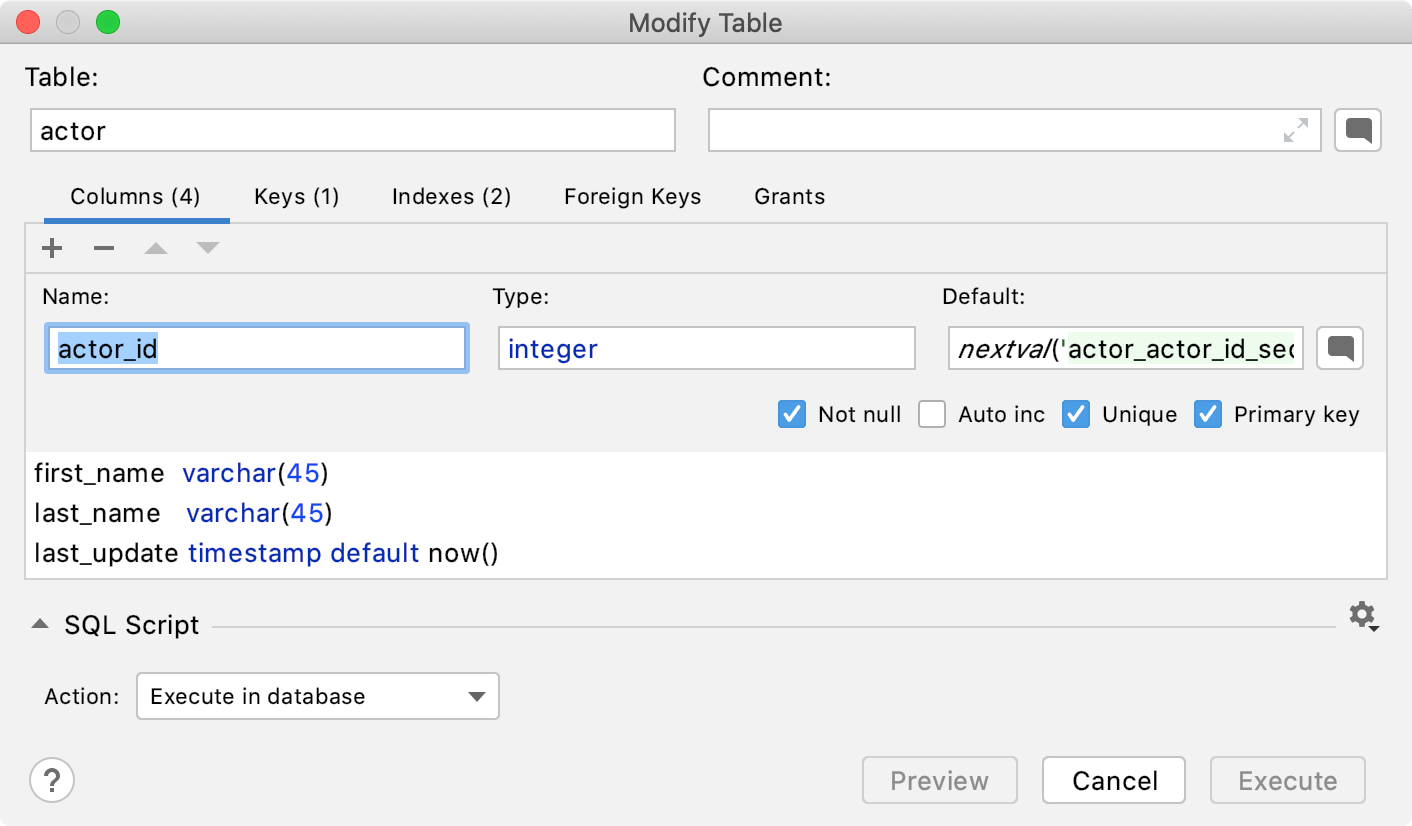Add a new column with the plus icon
1412x826 pixels.
coord(51,247)
